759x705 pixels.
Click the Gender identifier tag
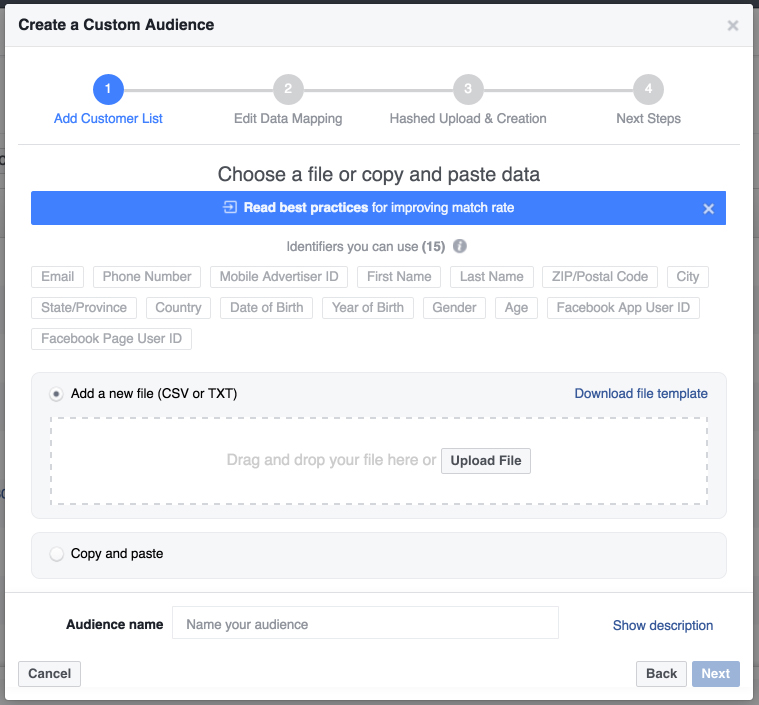(x=455, y=307)
